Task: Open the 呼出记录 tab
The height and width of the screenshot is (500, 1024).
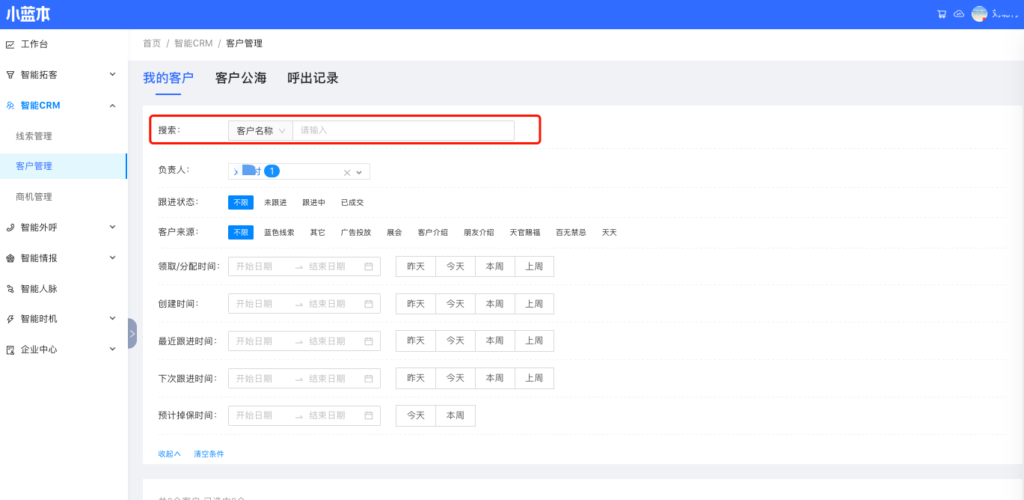Action: tap(312, 78)
